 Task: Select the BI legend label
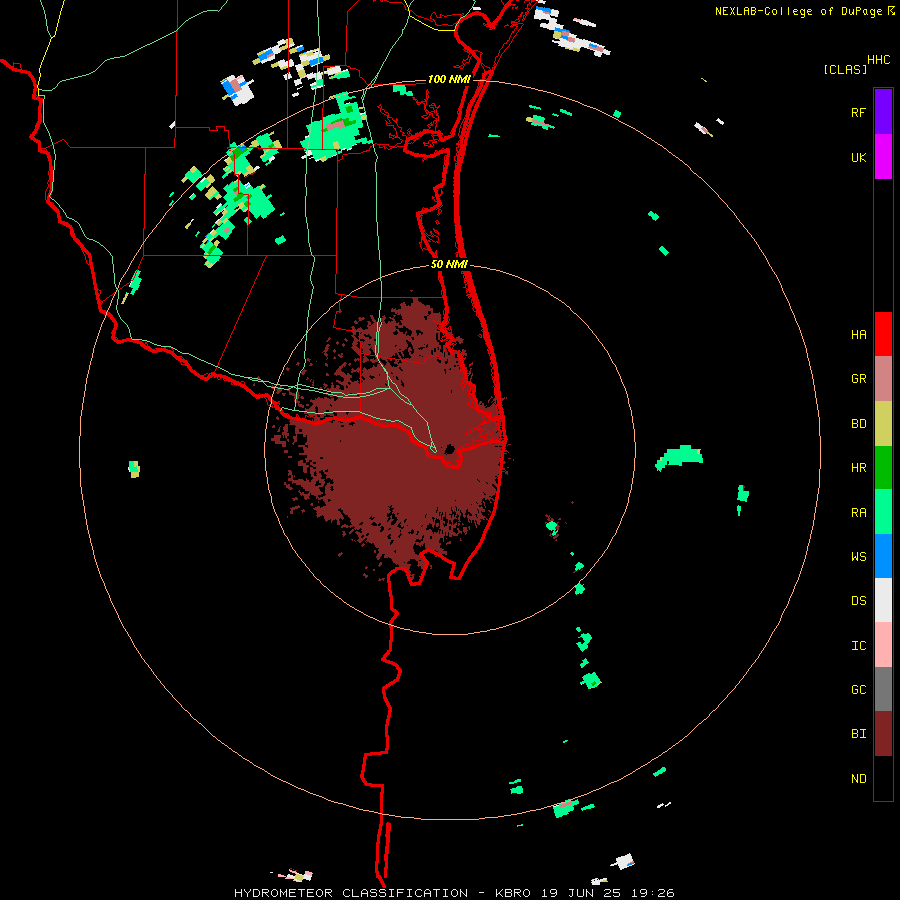point(858,734)
